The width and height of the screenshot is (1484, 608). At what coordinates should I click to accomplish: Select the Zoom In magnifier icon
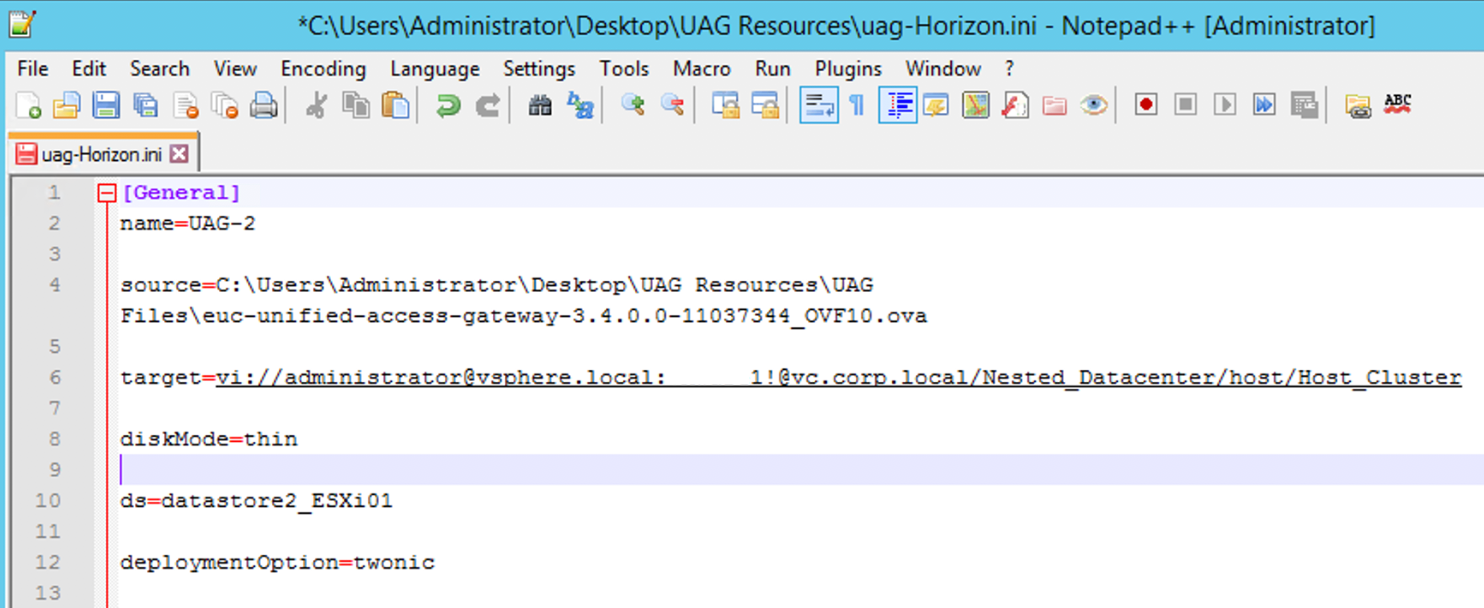point(631,104)
